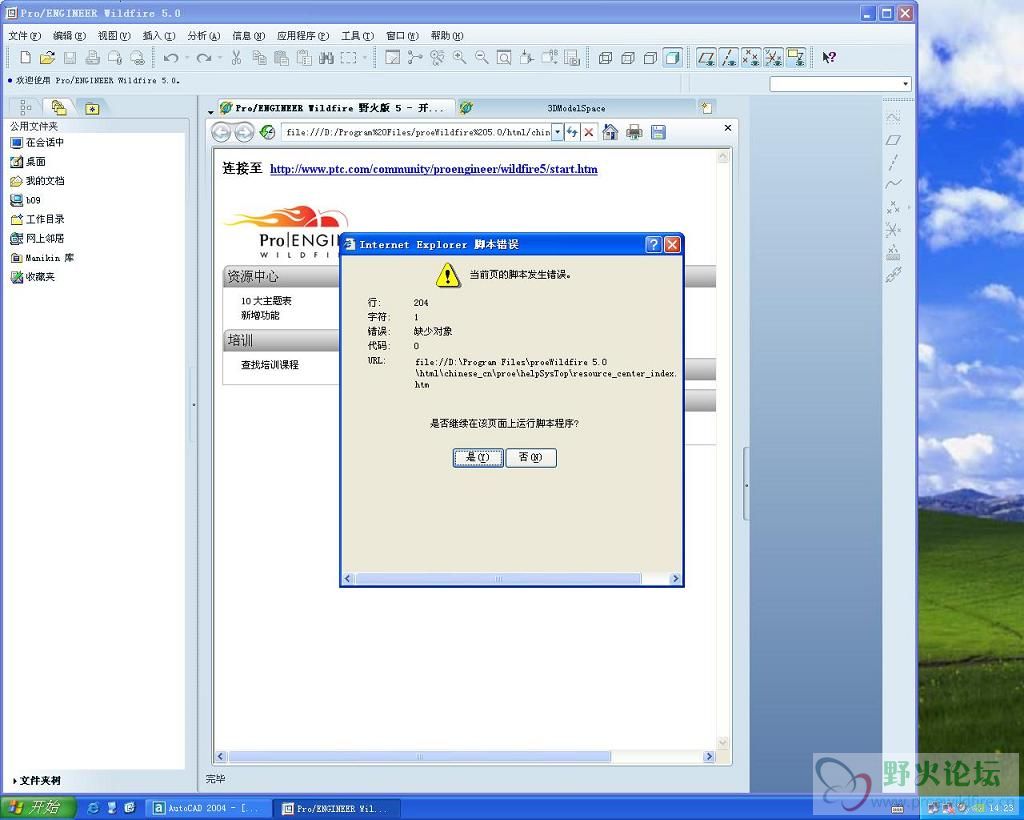Screen dimensions: 1024x820
Task: Click the Copy icon in the toolbar
Action: 259,57
